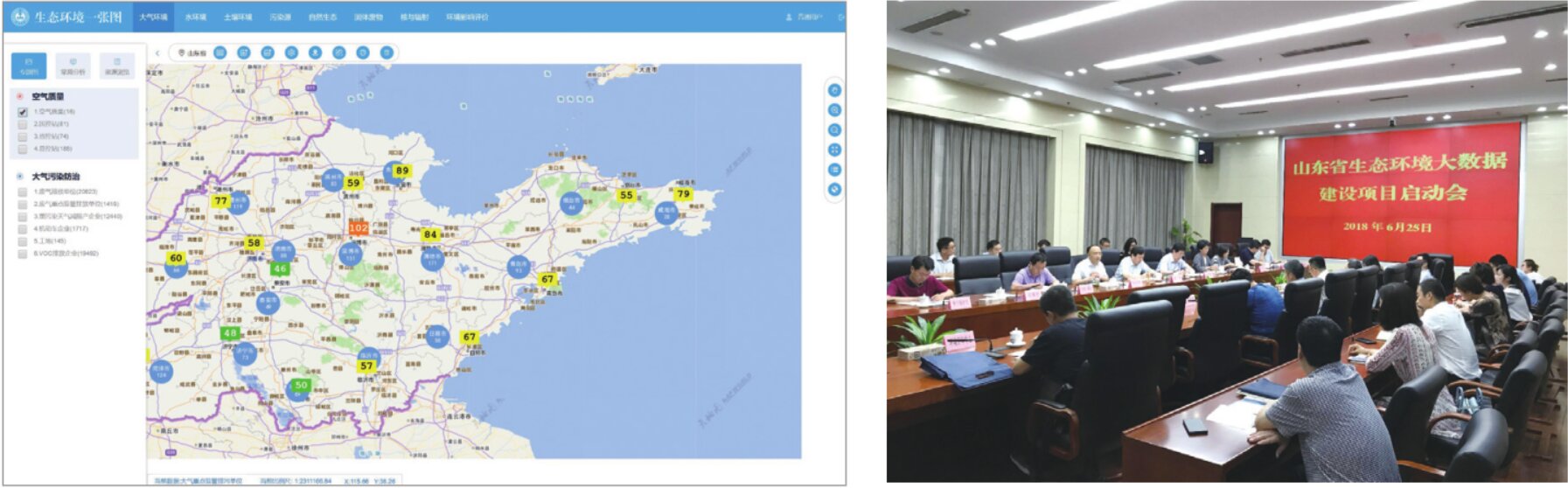Enable the 5.工地 layer checkbox
Image resolution: width=1568 pixels, height=488 pixels.
(x=23, y=241)
